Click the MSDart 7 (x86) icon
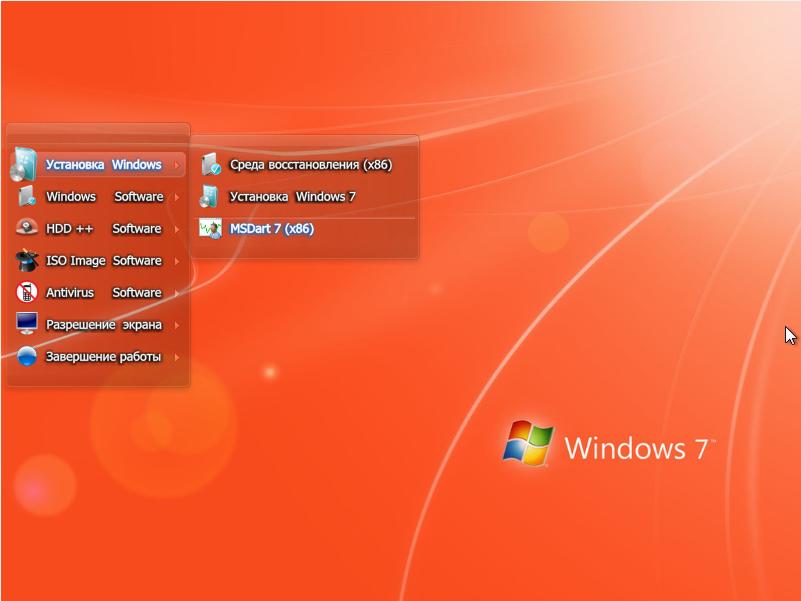This screenshot has height=601, width=801. [x=210, y=228]
